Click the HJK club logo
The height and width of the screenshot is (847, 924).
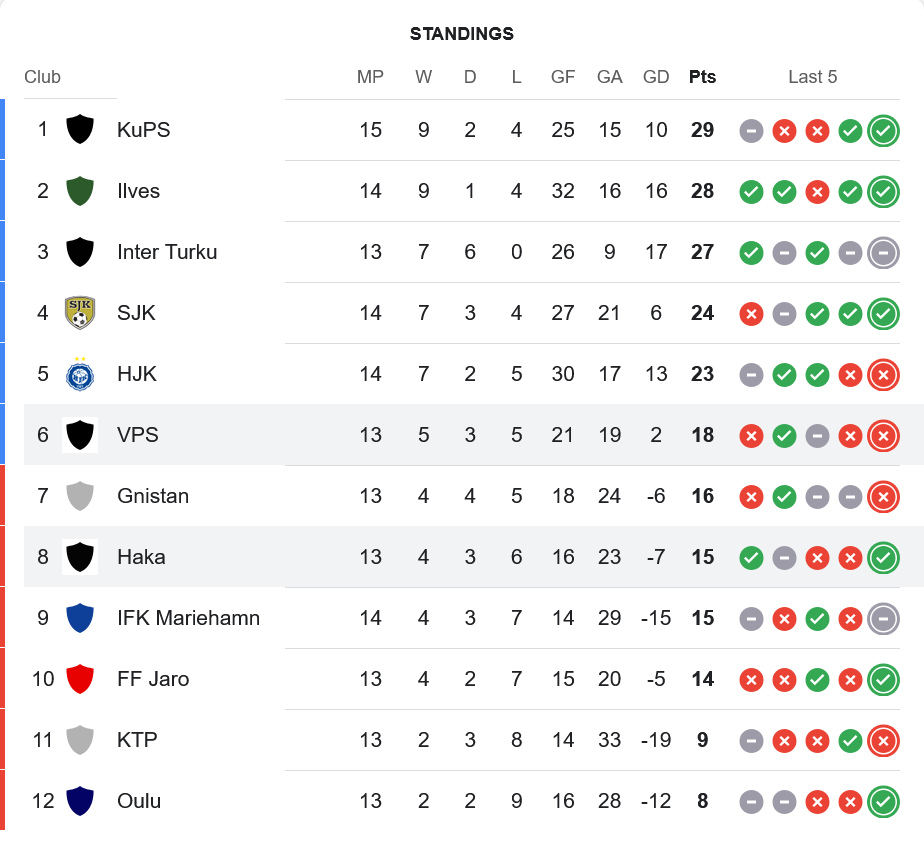[x=80, y=374]
